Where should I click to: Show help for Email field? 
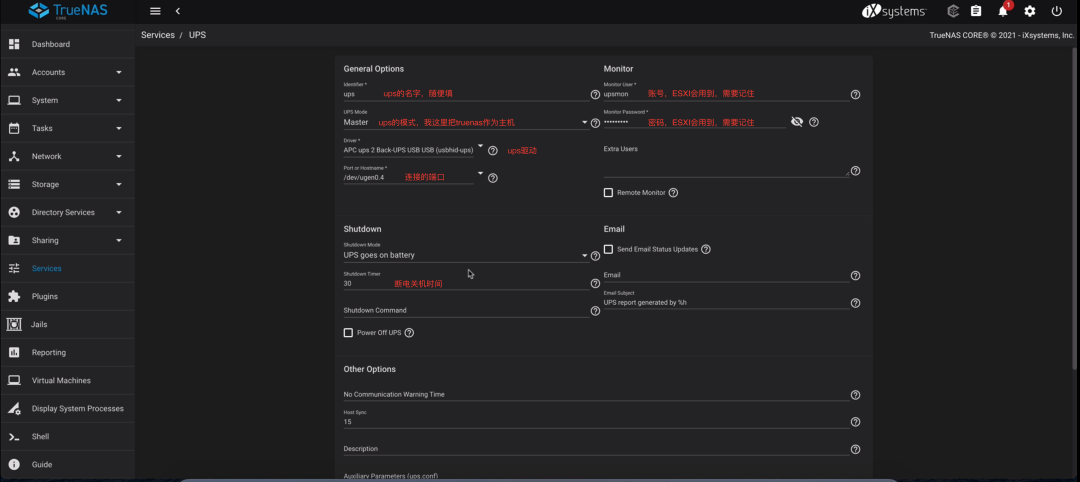[855, 275]
